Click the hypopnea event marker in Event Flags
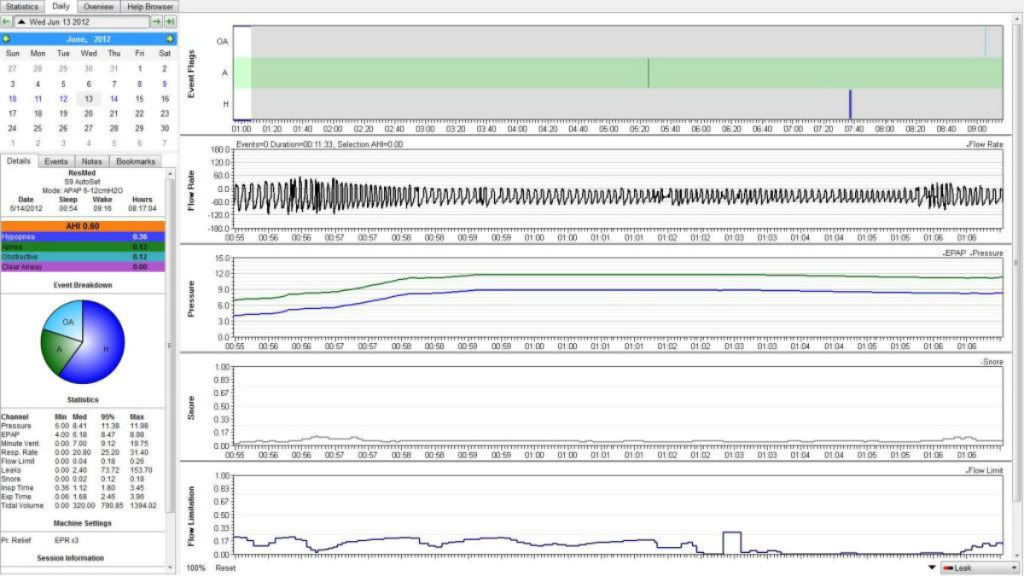Viewport: 1024px width, 576px height. (x=850, y=104)
